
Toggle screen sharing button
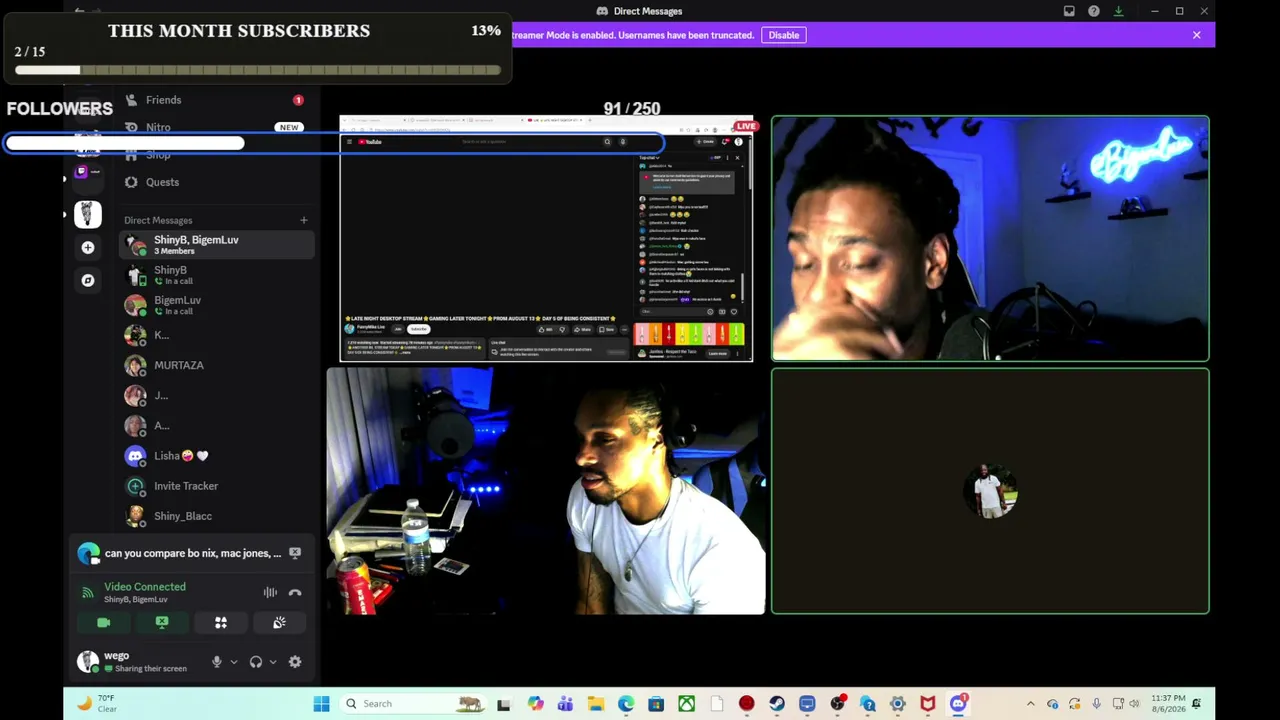click(162, 623)
